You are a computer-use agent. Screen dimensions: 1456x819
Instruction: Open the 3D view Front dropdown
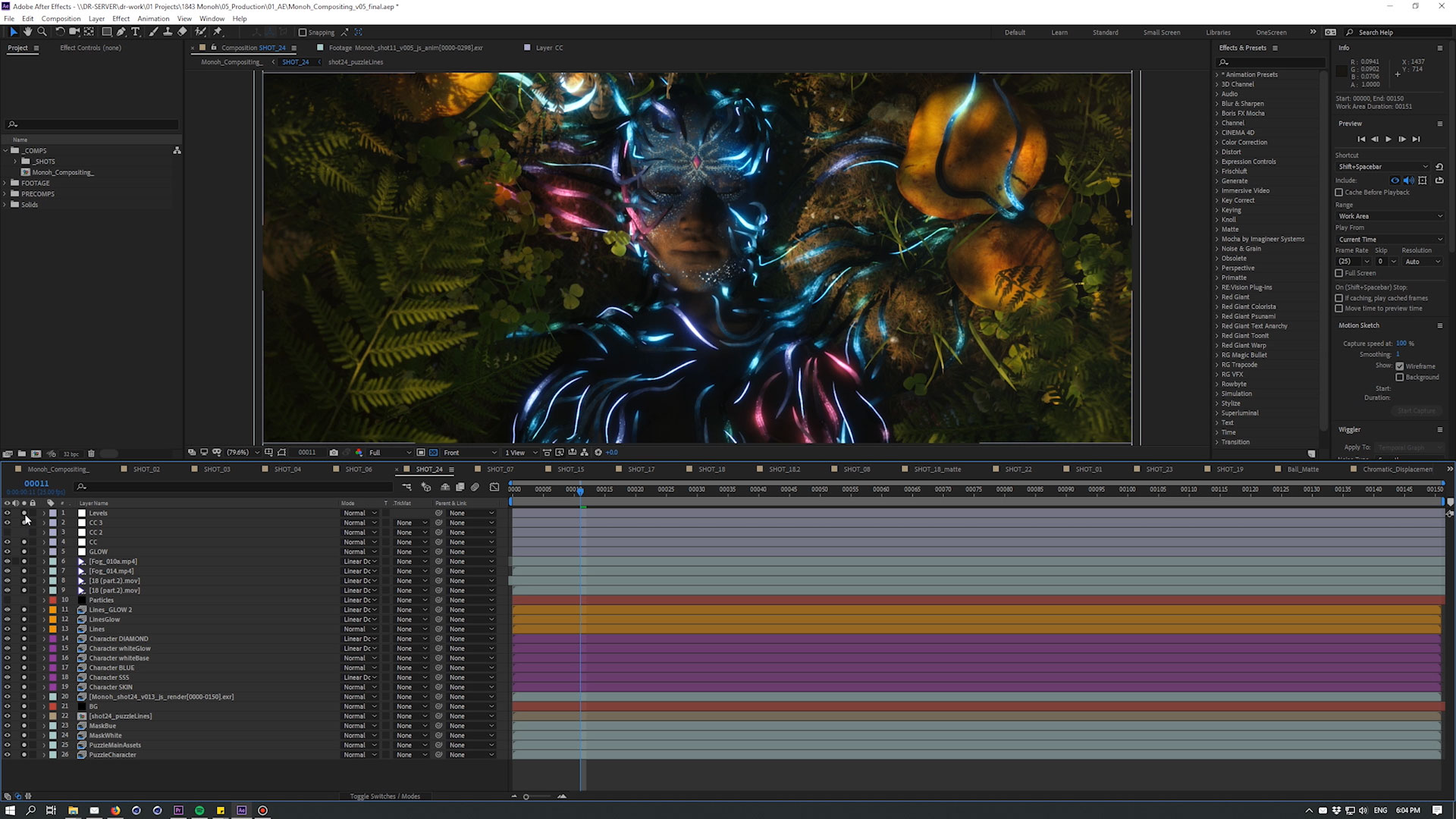(x=470, y=453)
